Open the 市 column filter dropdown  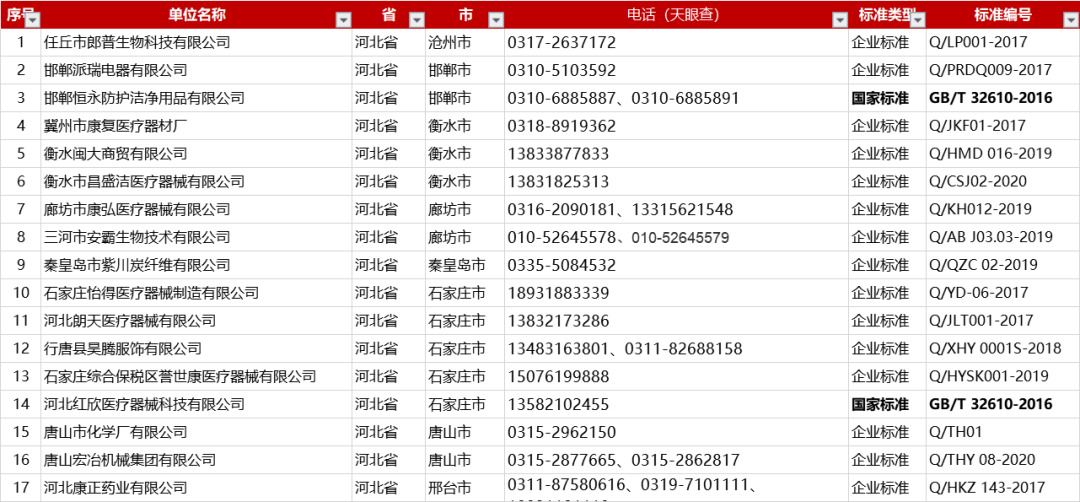click(x=496, y=20)
